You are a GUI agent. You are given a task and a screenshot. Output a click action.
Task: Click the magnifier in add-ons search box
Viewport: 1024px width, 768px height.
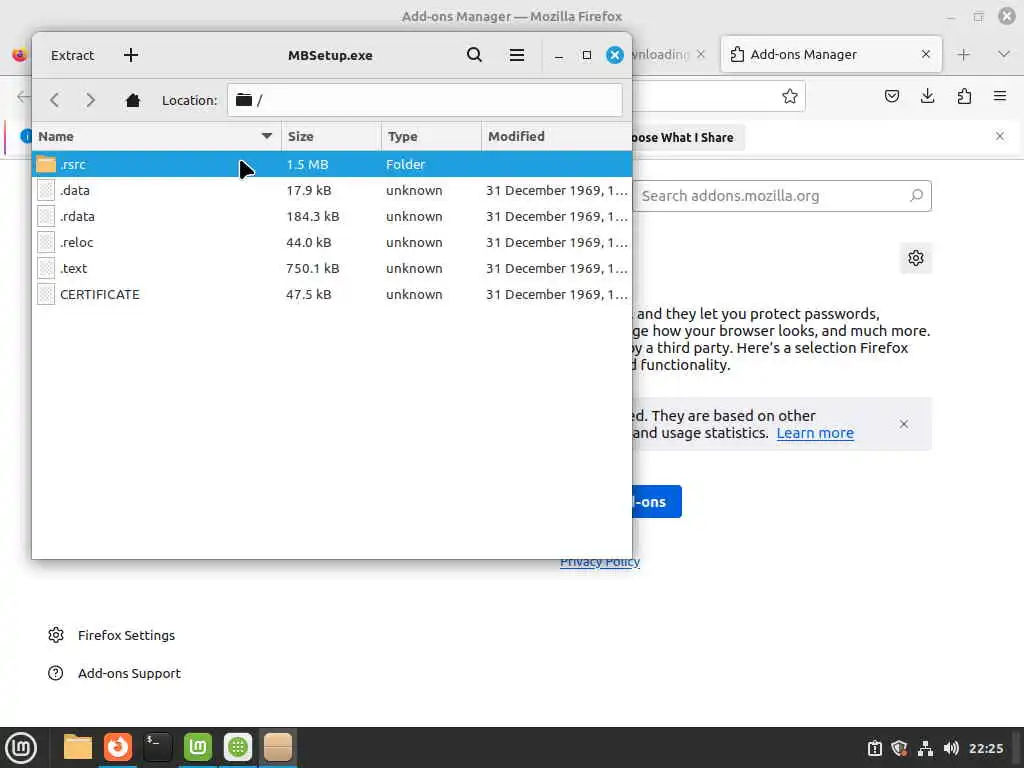tap(916, 195)
